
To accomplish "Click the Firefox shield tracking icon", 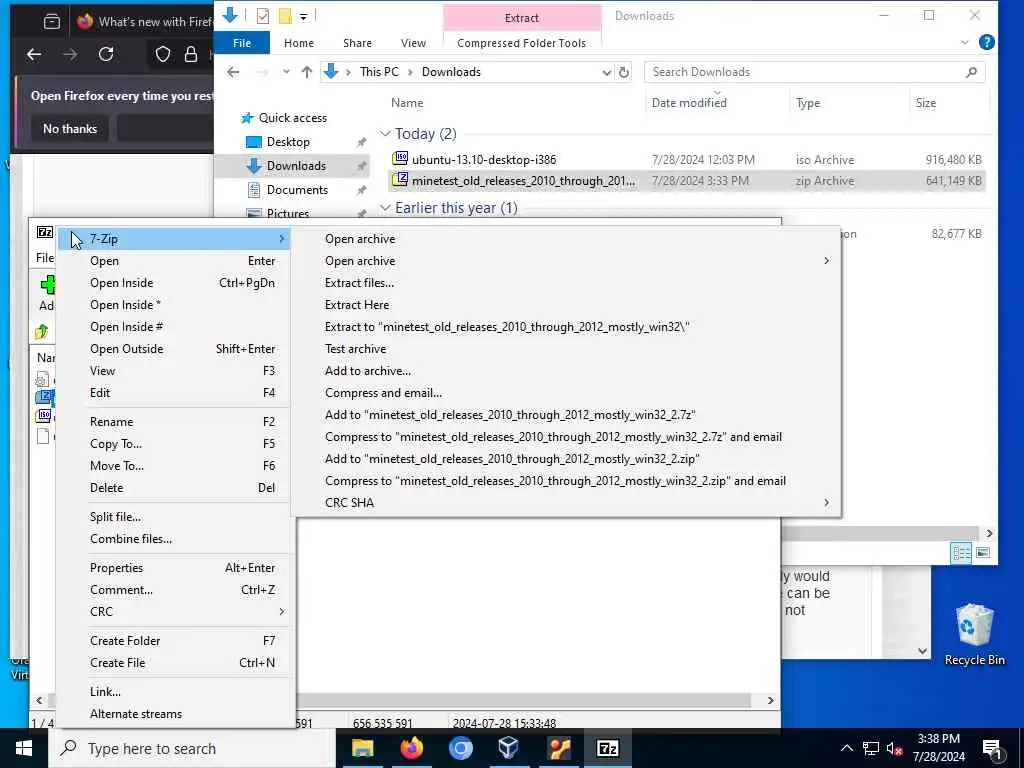I will [163, 54].
